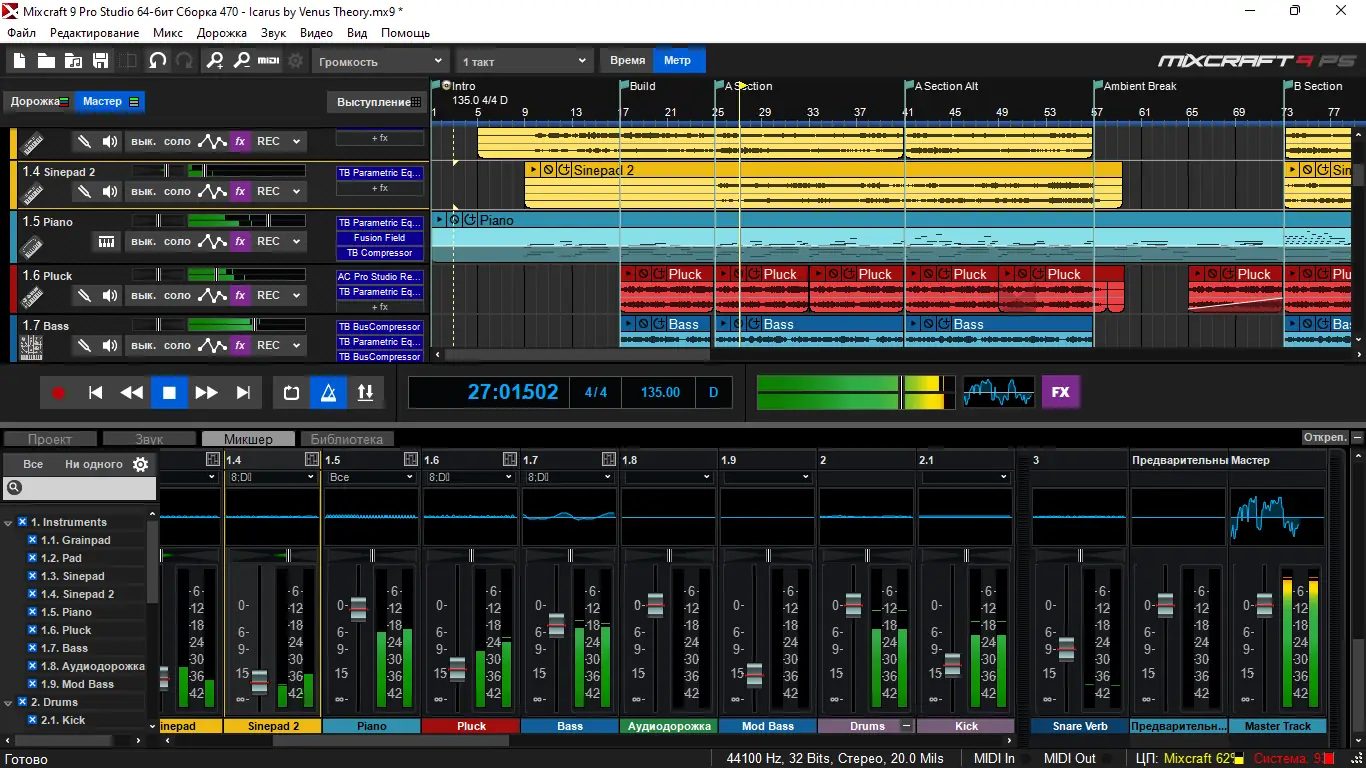Solo the 1.7 Bass track
This screenshot has height=768, width=1366.
coord(177,345)
